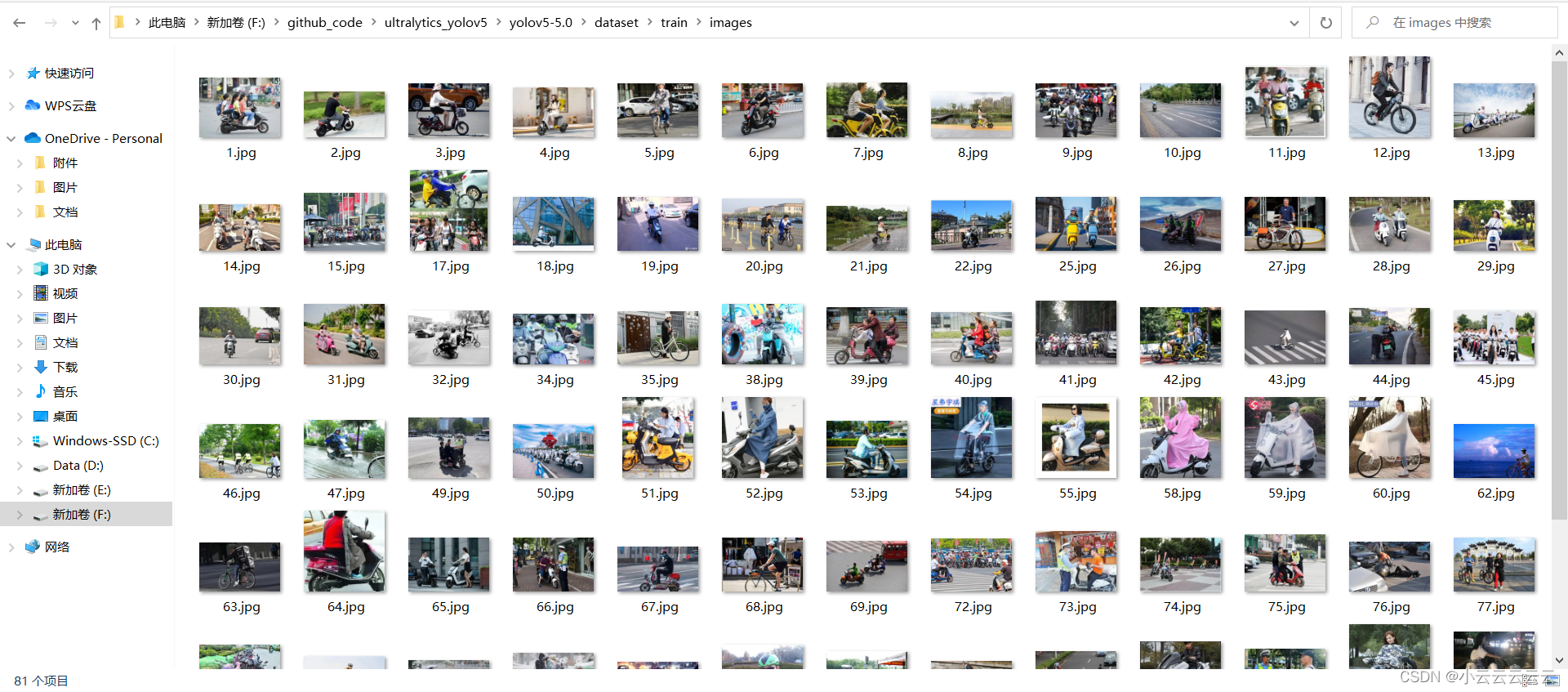Open Data (D:) drive icon

click(x=41, y=467)
